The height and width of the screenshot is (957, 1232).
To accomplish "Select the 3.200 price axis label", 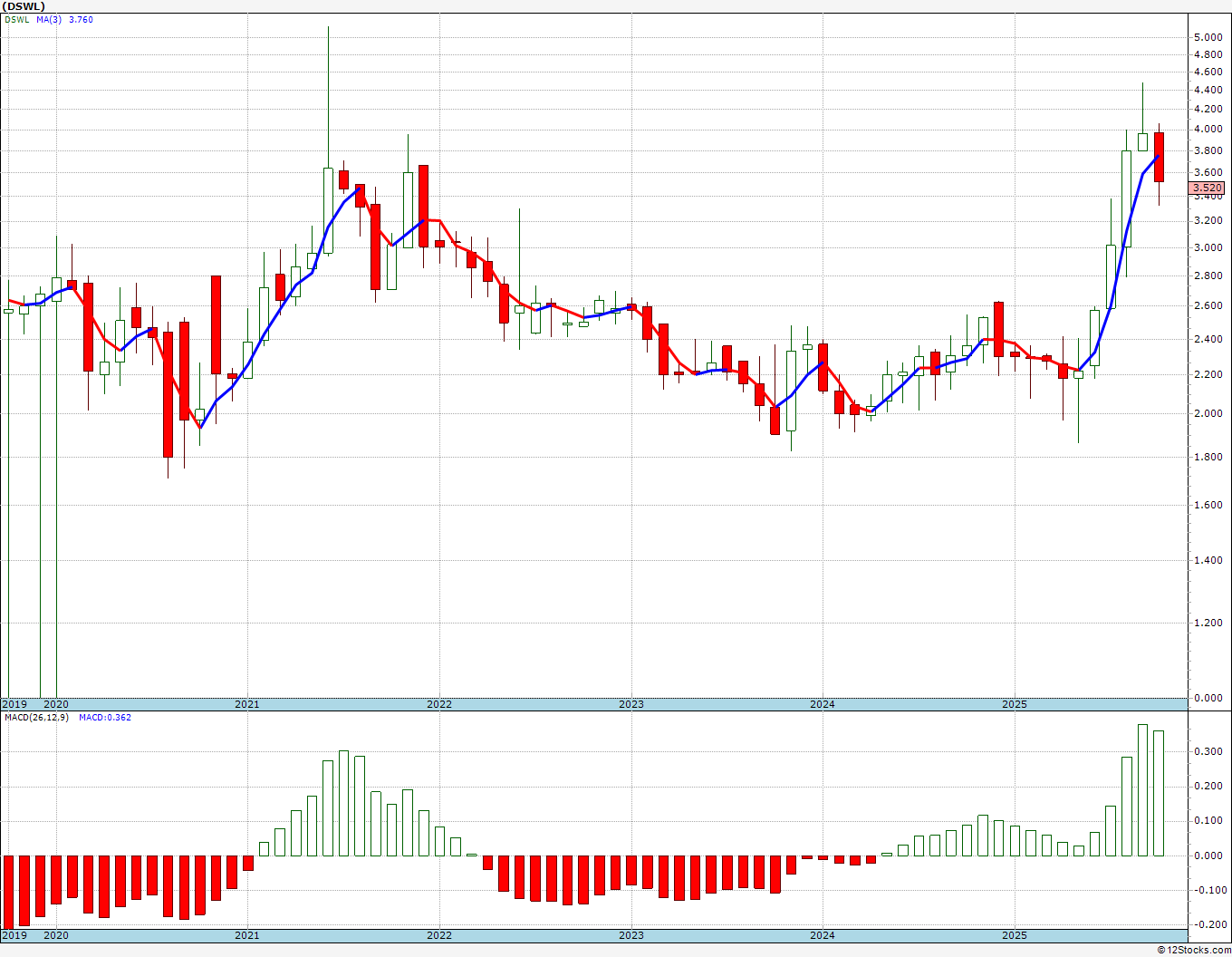I will click(x=1208, y=220).
